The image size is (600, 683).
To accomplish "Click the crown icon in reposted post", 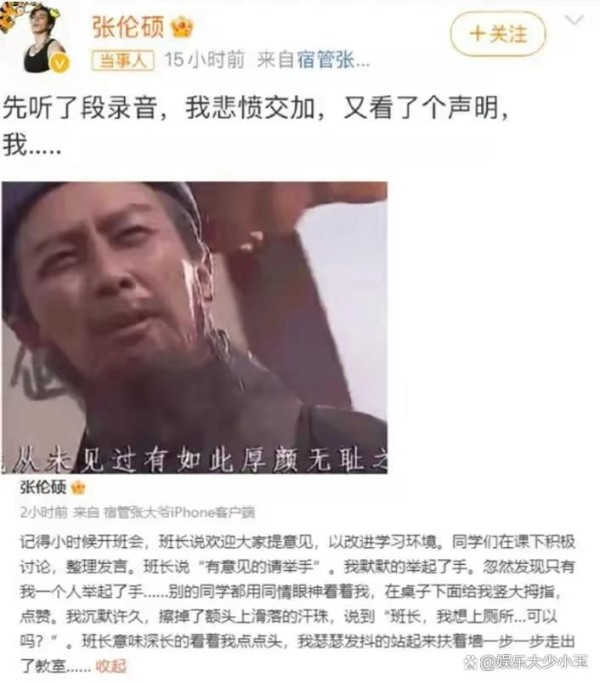I will 78,487.
